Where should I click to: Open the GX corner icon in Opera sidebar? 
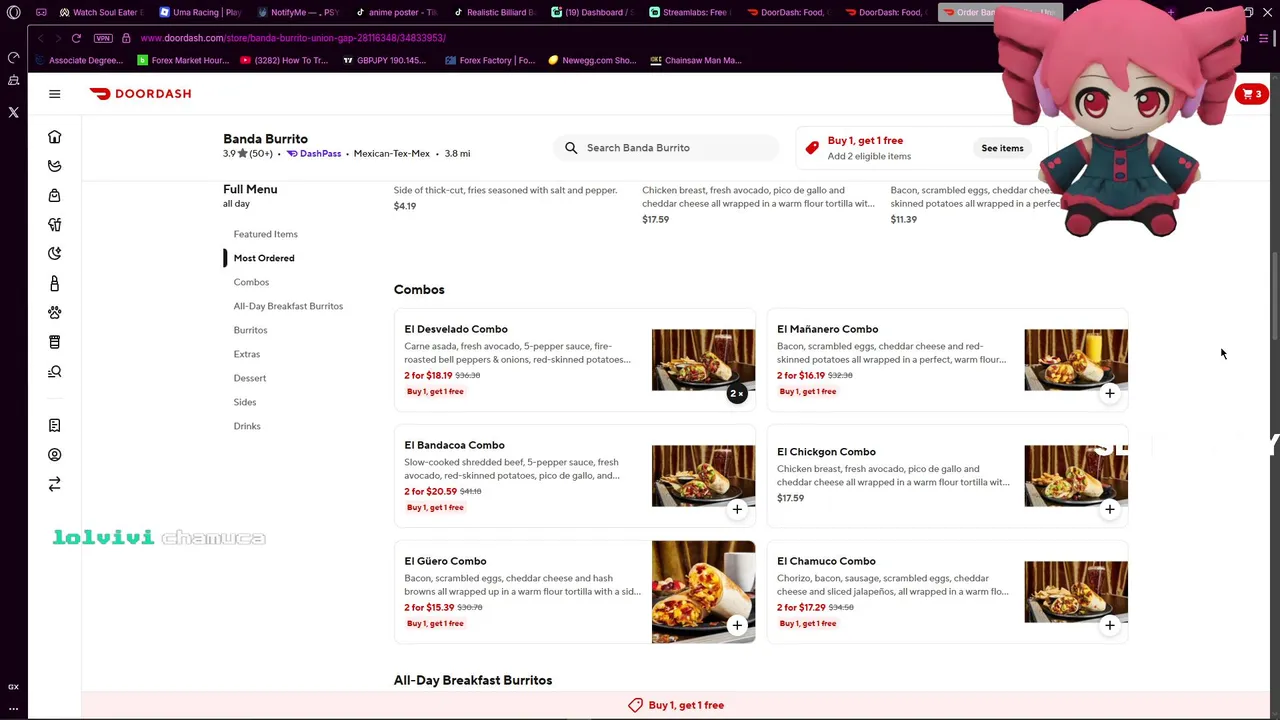(x=13, y=687)
